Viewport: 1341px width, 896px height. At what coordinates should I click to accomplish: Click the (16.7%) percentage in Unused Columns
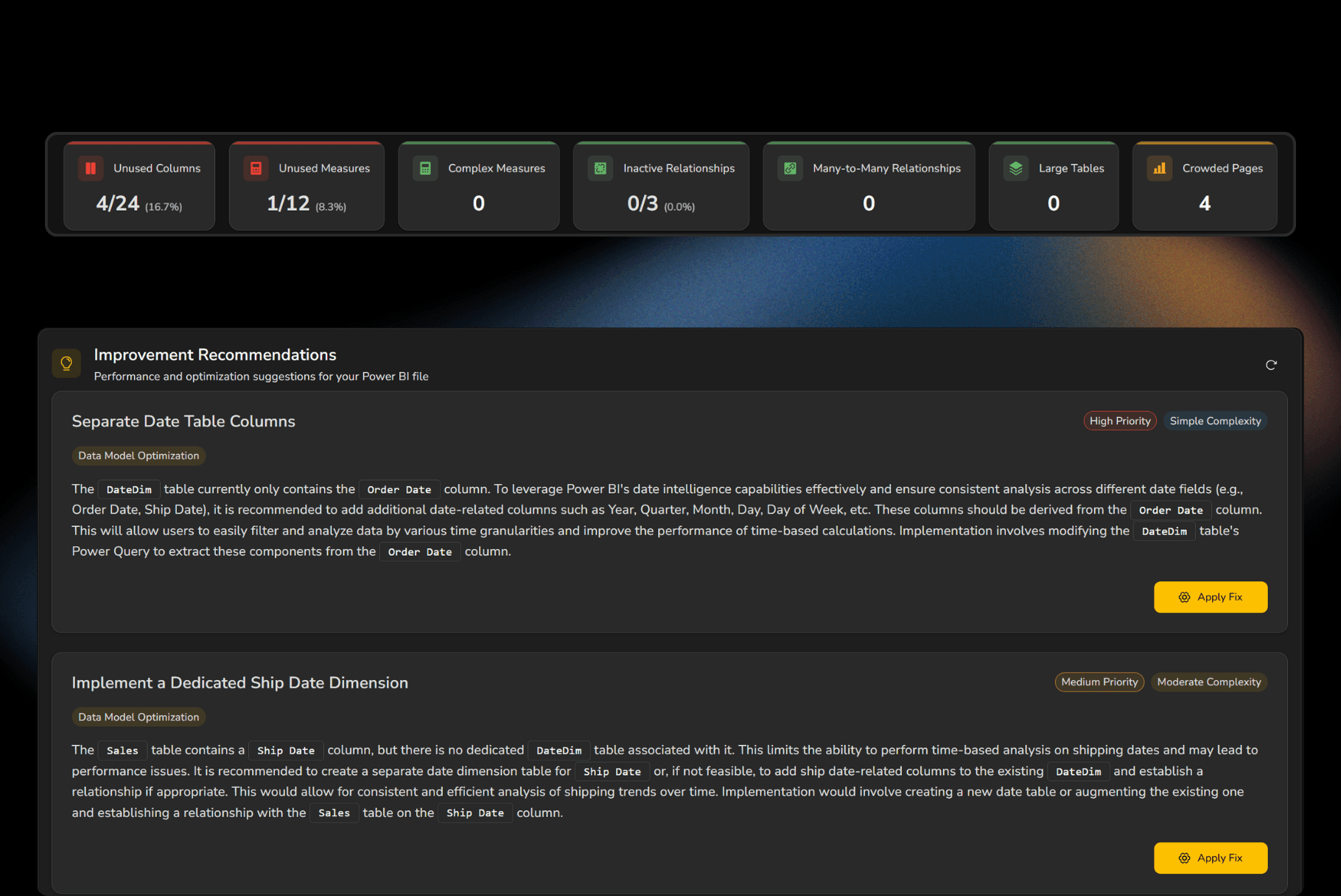click(164, 207)
